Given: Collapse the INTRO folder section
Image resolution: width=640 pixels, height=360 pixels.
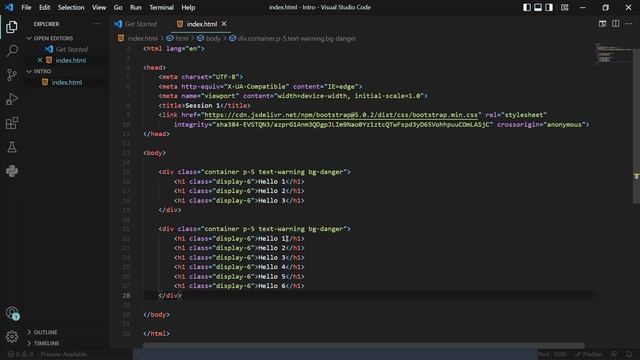Looking at the screenshot, I should (42, 71).
